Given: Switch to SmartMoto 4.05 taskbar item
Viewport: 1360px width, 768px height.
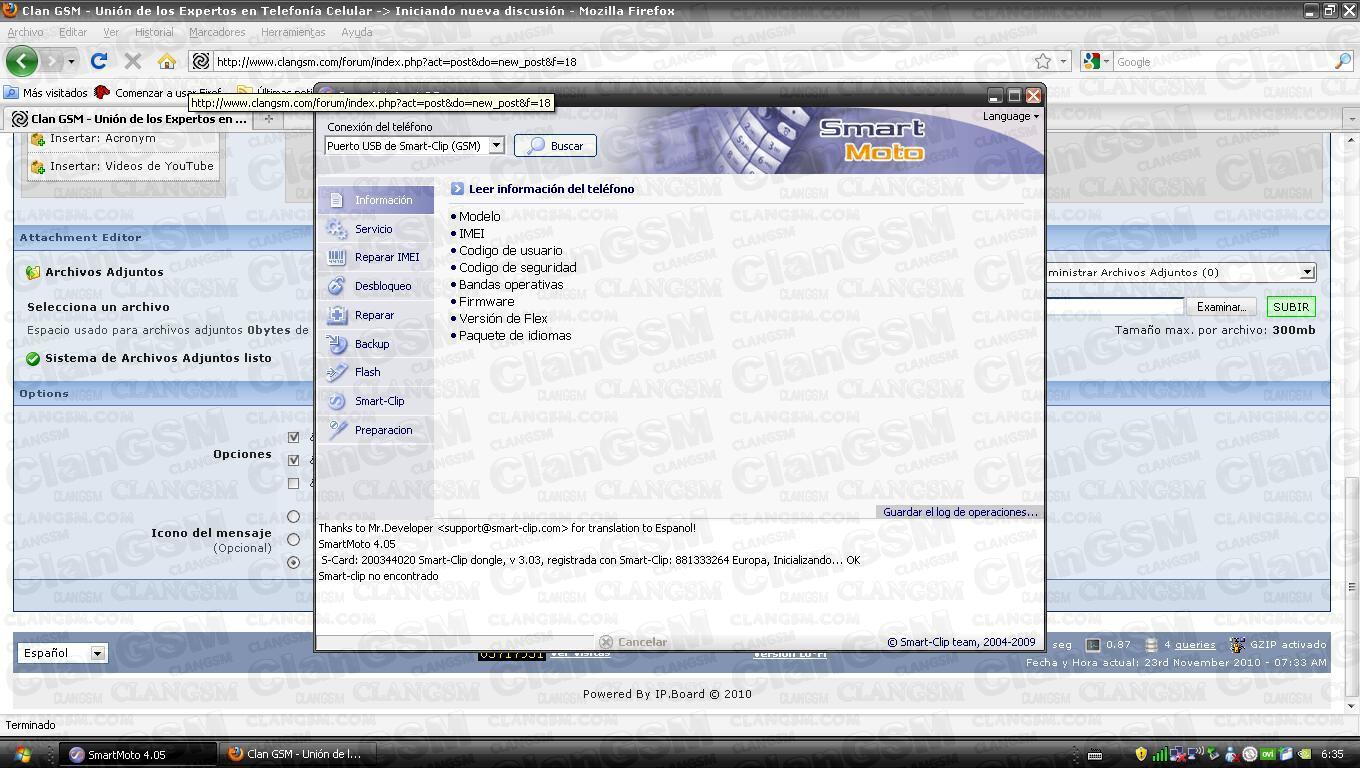Looking at the screenshot, I should [x=138, y=754].
